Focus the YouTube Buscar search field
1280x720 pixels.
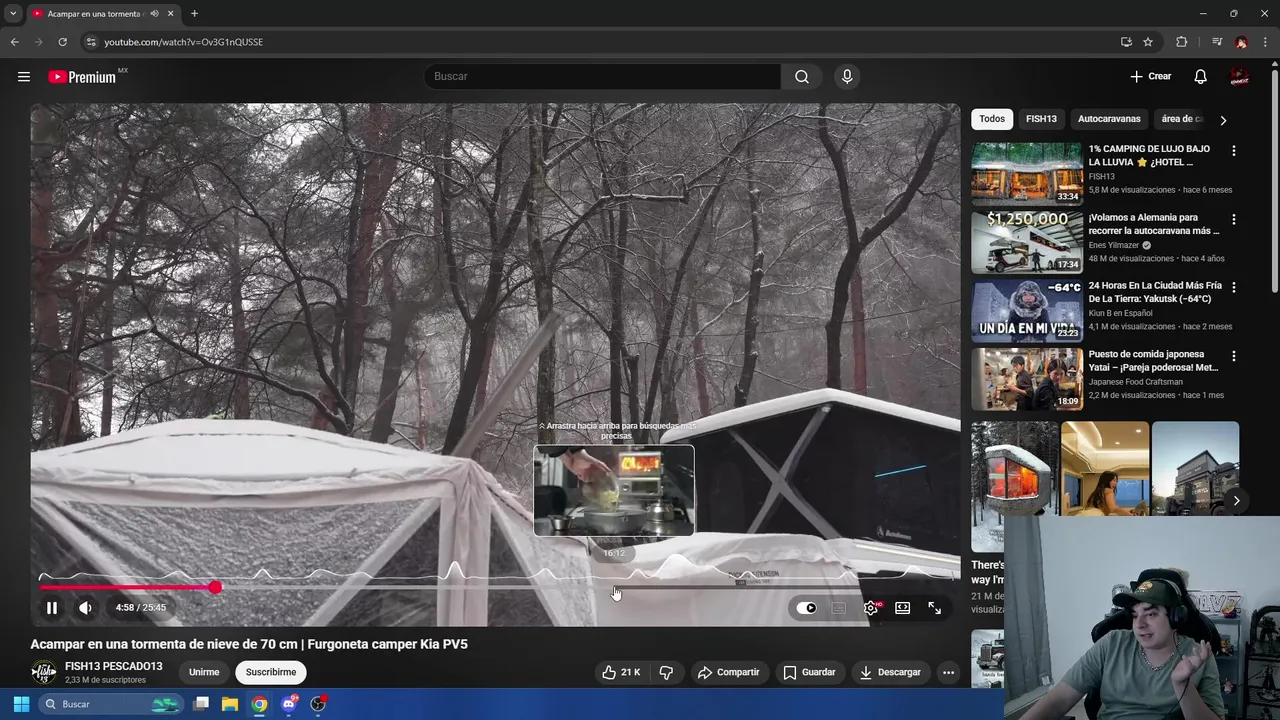pos(602,77)
